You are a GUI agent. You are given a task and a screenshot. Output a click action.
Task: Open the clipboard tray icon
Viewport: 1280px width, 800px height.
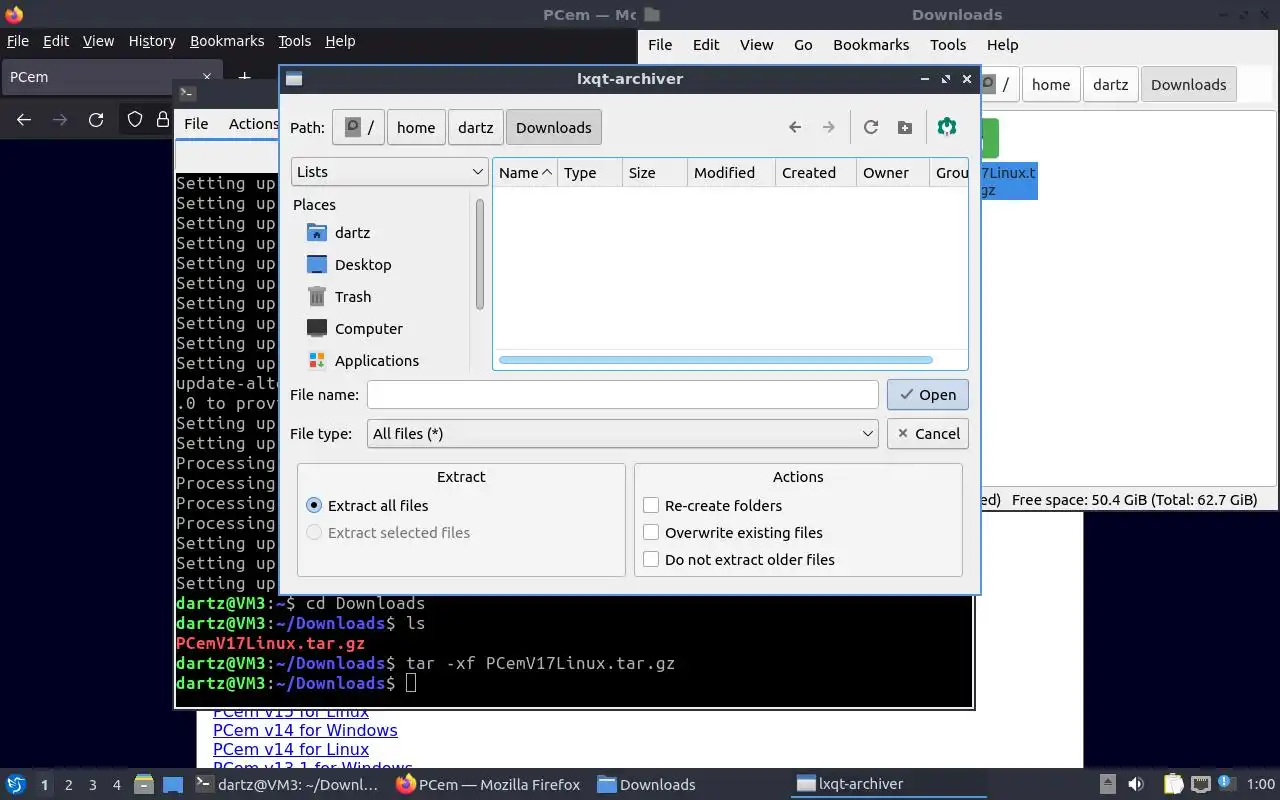point(1172,785)
